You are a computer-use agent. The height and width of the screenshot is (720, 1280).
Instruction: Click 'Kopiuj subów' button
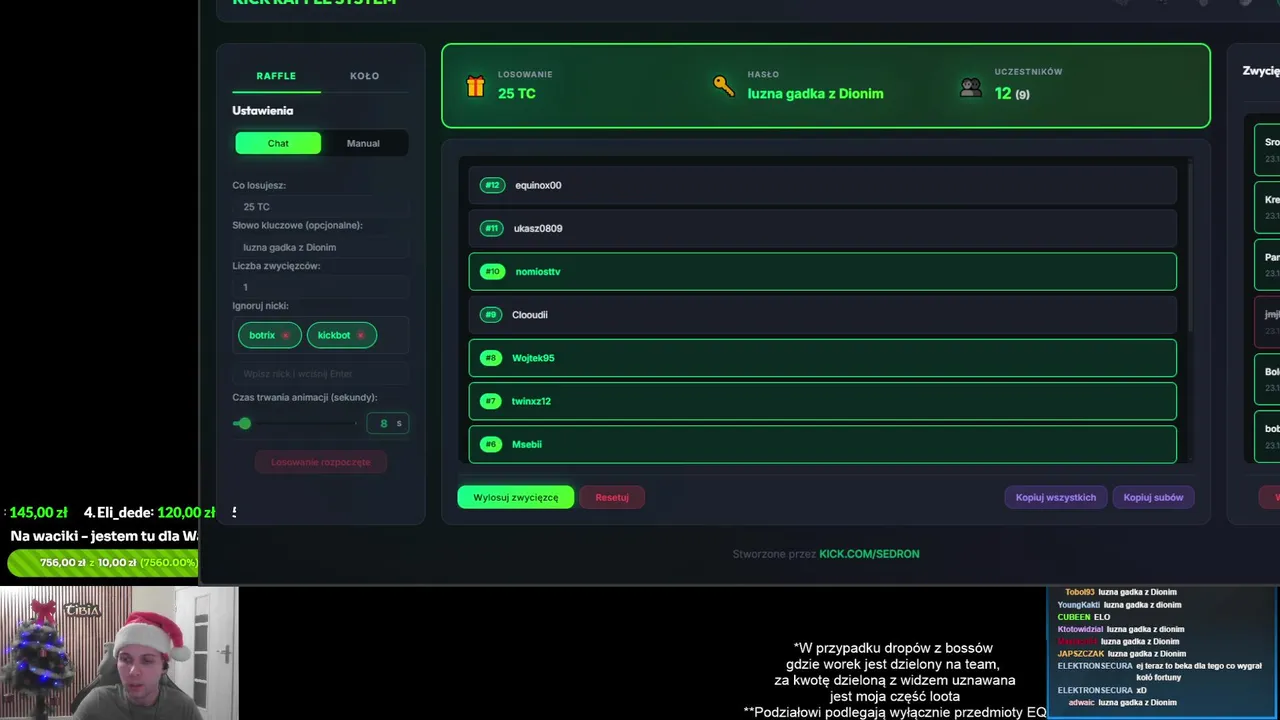point(1153,497)
